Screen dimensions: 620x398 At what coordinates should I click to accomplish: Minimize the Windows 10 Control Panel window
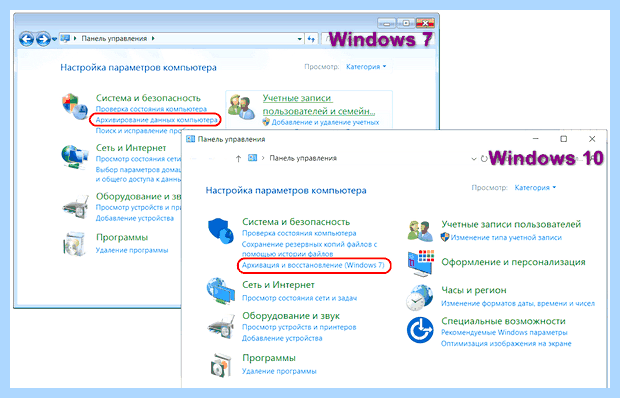[535, 139]
